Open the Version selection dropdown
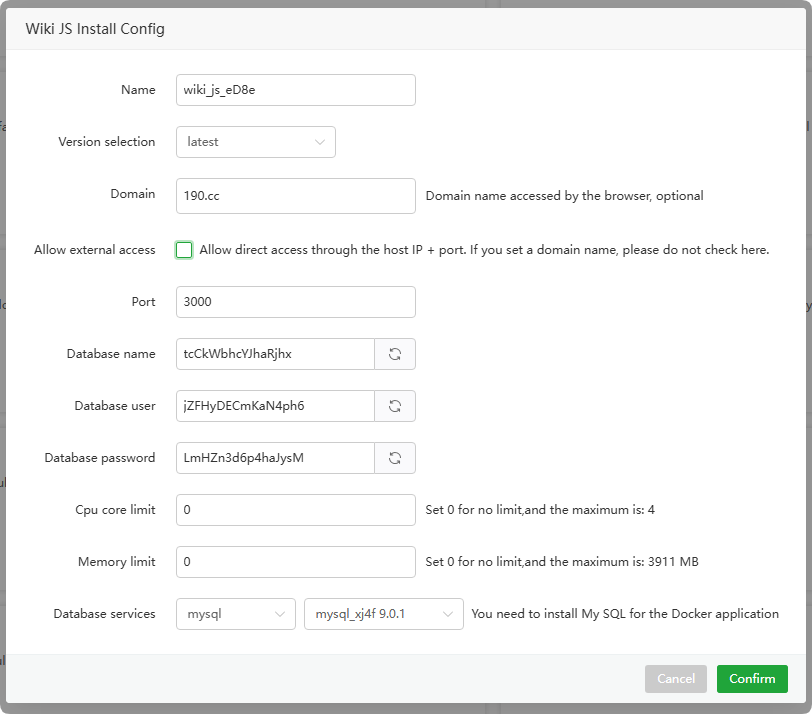 pos(255,142)
